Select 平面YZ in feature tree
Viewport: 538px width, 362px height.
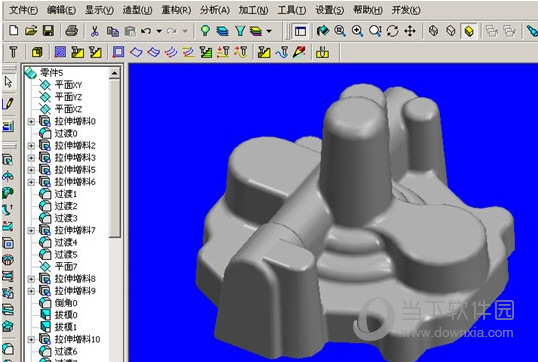(x=68, y=97)
